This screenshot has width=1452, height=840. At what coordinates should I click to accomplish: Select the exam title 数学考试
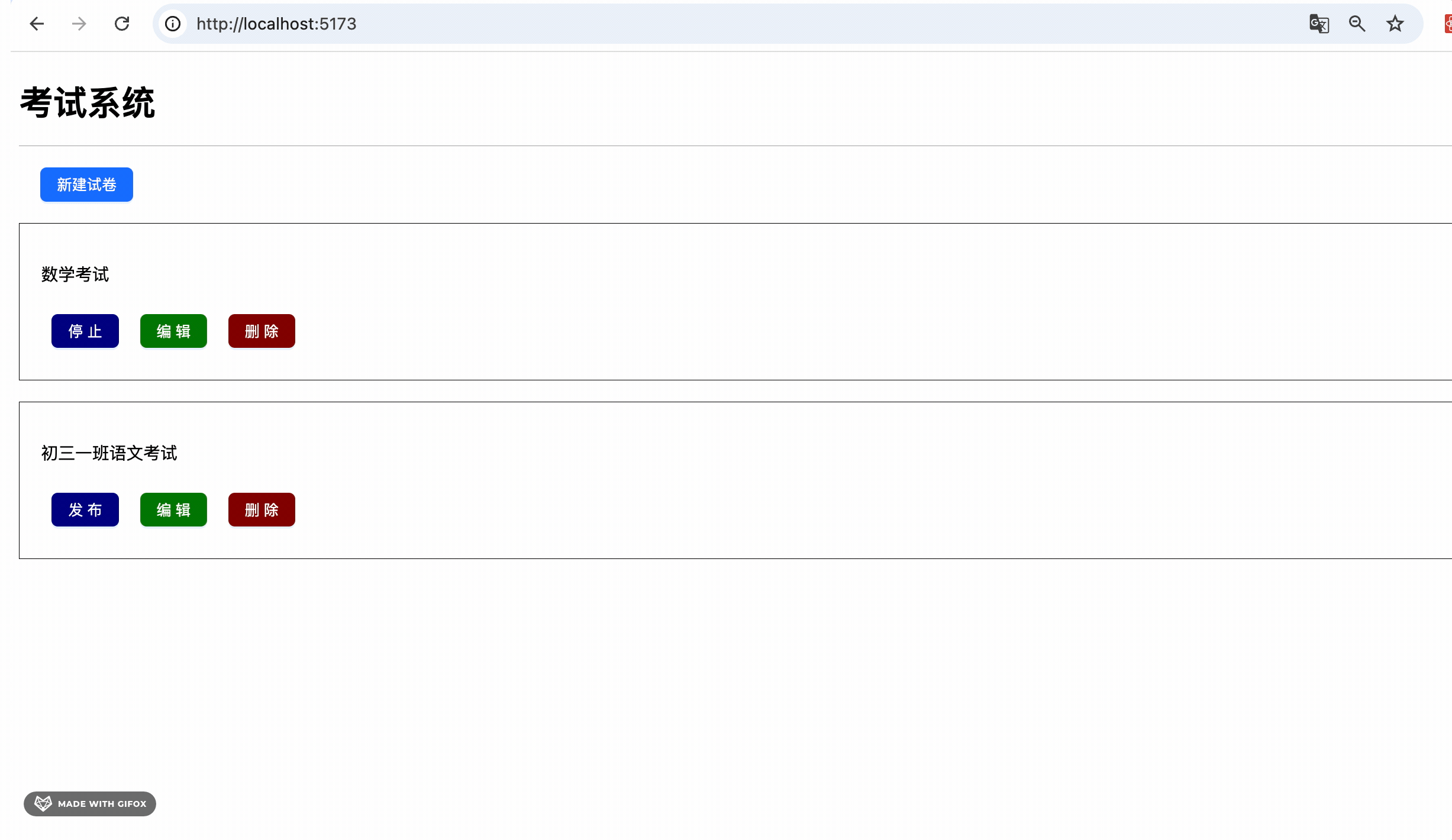tap(75, 274)
